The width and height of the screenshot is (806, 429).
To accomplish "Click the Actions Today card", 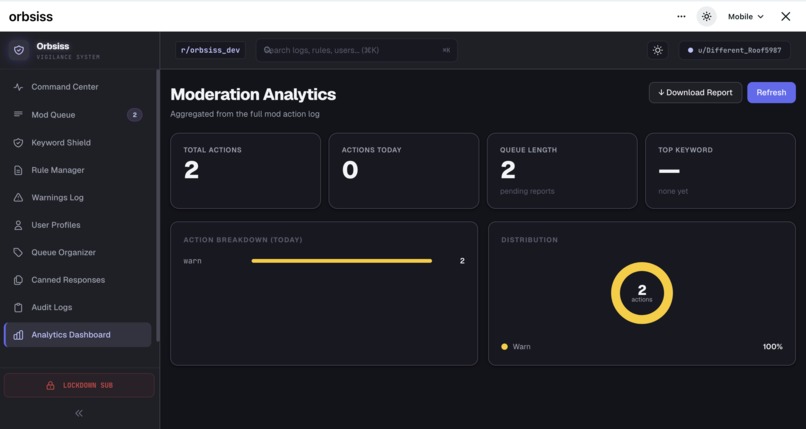I will coord(404,171).
